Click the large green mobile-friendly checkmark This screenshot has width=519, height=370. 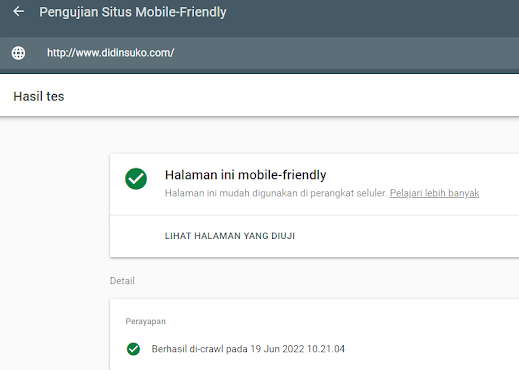(136, 179)
